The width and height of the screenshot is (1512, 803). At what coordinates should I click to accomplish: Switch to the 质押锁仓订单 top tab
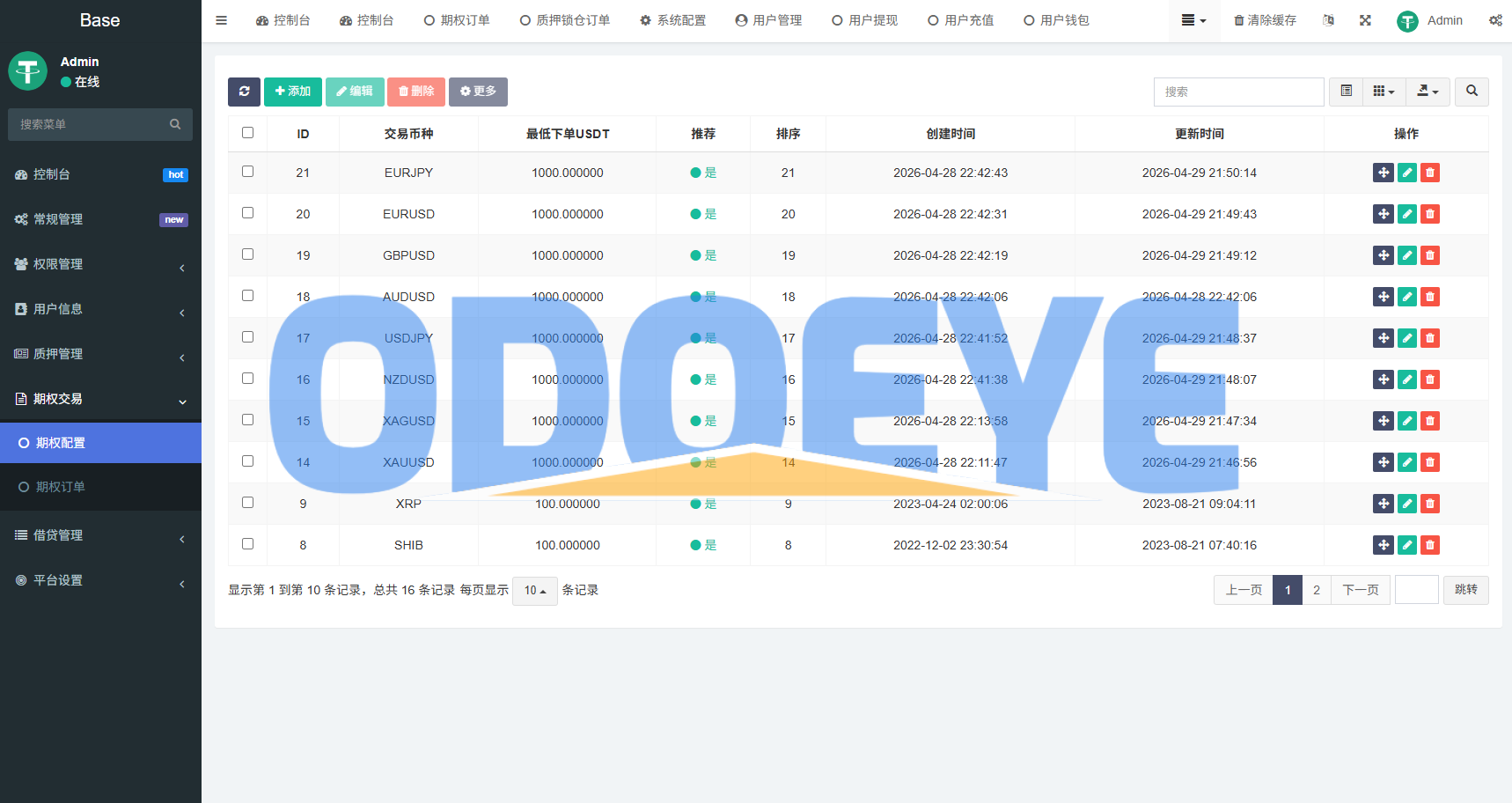[564, 20]
